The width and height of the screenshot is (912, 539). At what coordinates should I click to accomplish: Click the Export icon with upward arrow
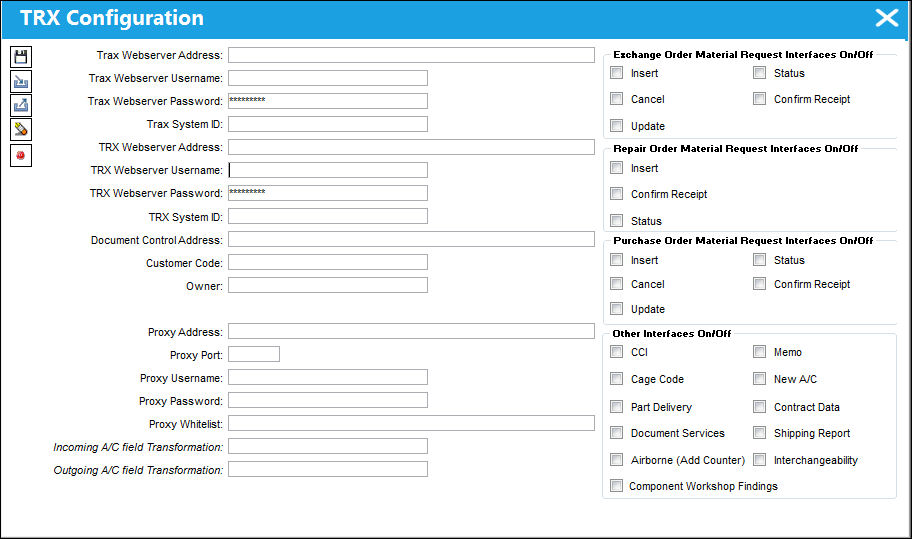(21, 105)
